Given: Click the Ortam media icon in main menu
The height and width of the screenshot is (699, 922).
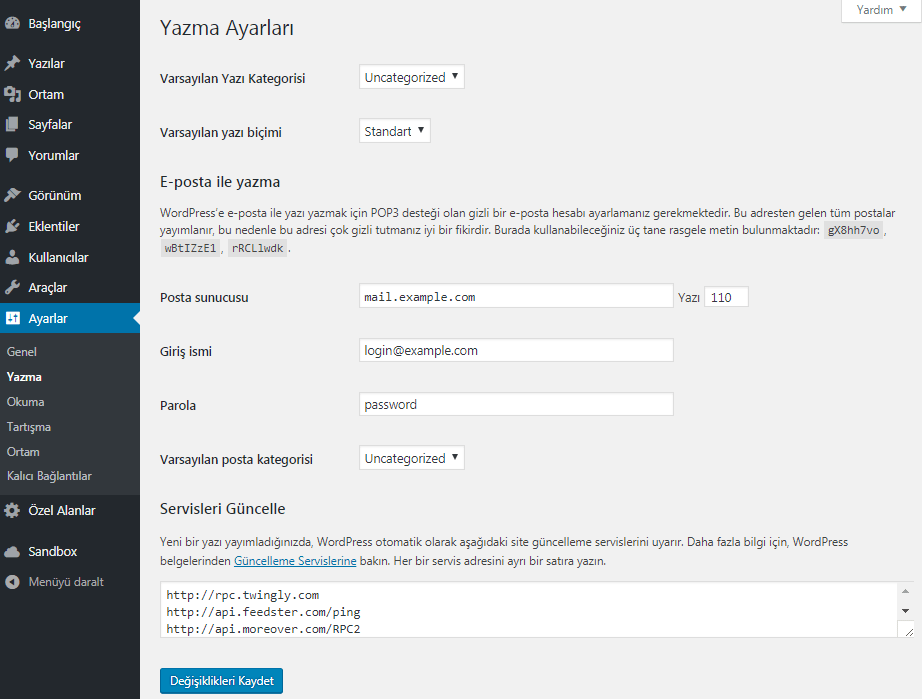Looking at the screenshot, I should (12, 94).
